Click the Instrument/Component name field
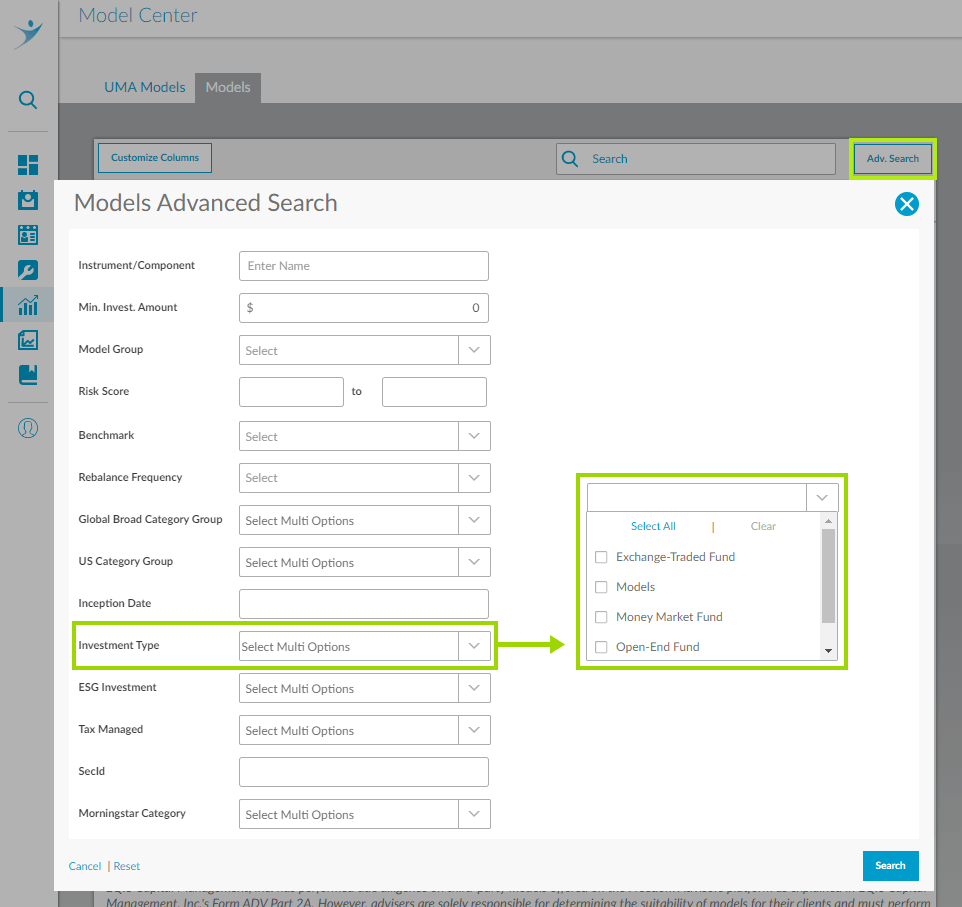Image resolution: width=962 pixels, height=907 pixels. (x=364, y=266)
